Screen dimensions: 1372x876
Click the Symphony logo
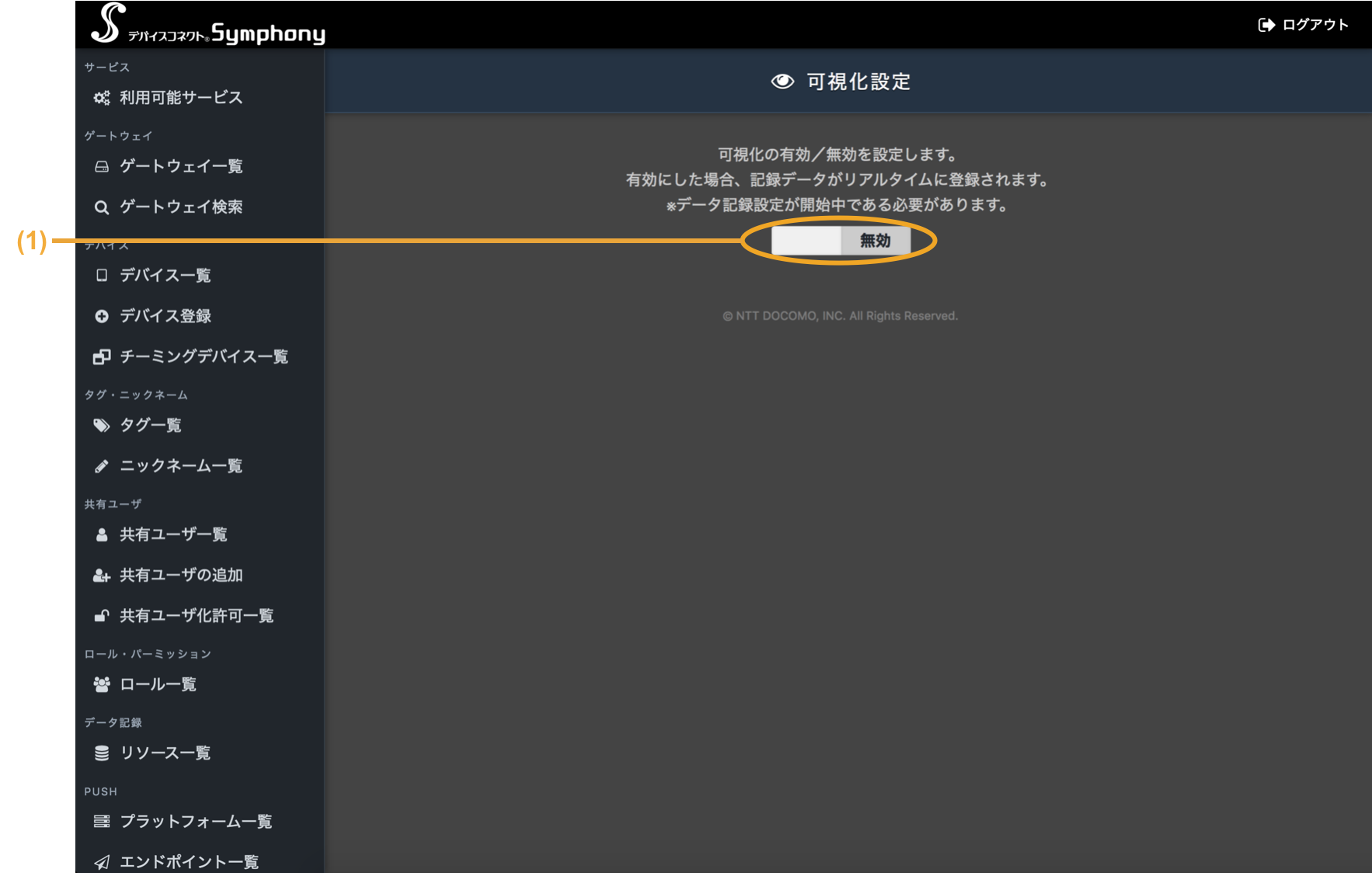tap(208, 24)
